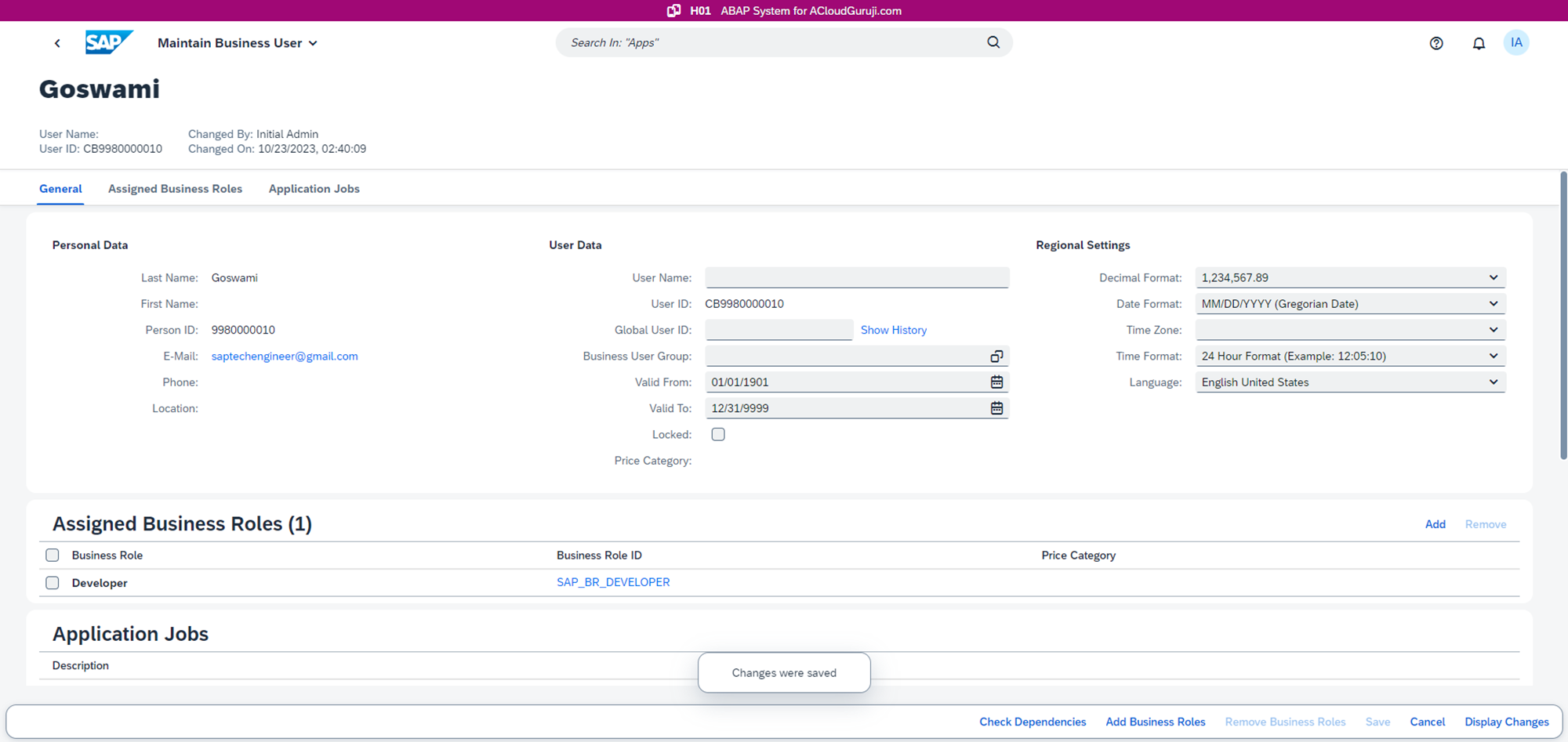
Task: Click the SAP logo home icon
Action: (108, 42)
